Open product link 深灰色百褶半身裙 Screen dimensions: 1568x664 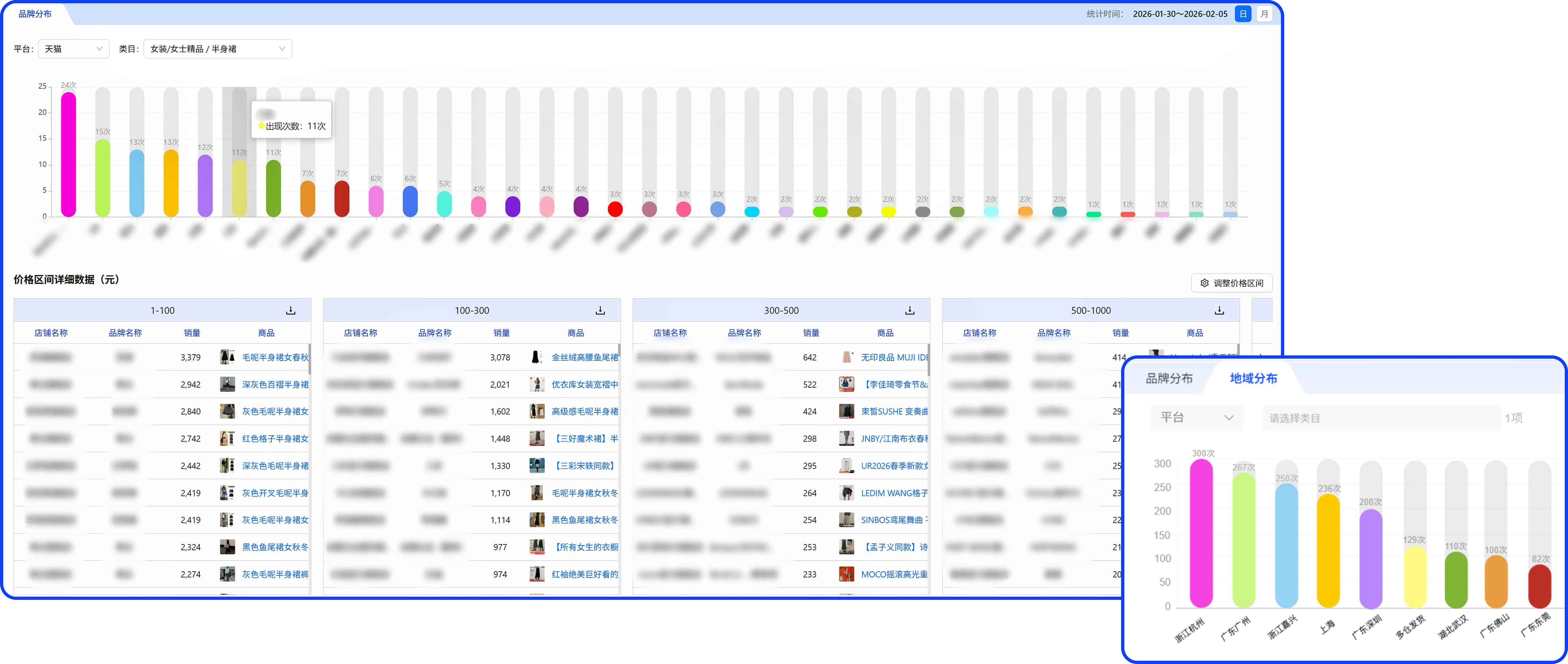tap(275, 385)
